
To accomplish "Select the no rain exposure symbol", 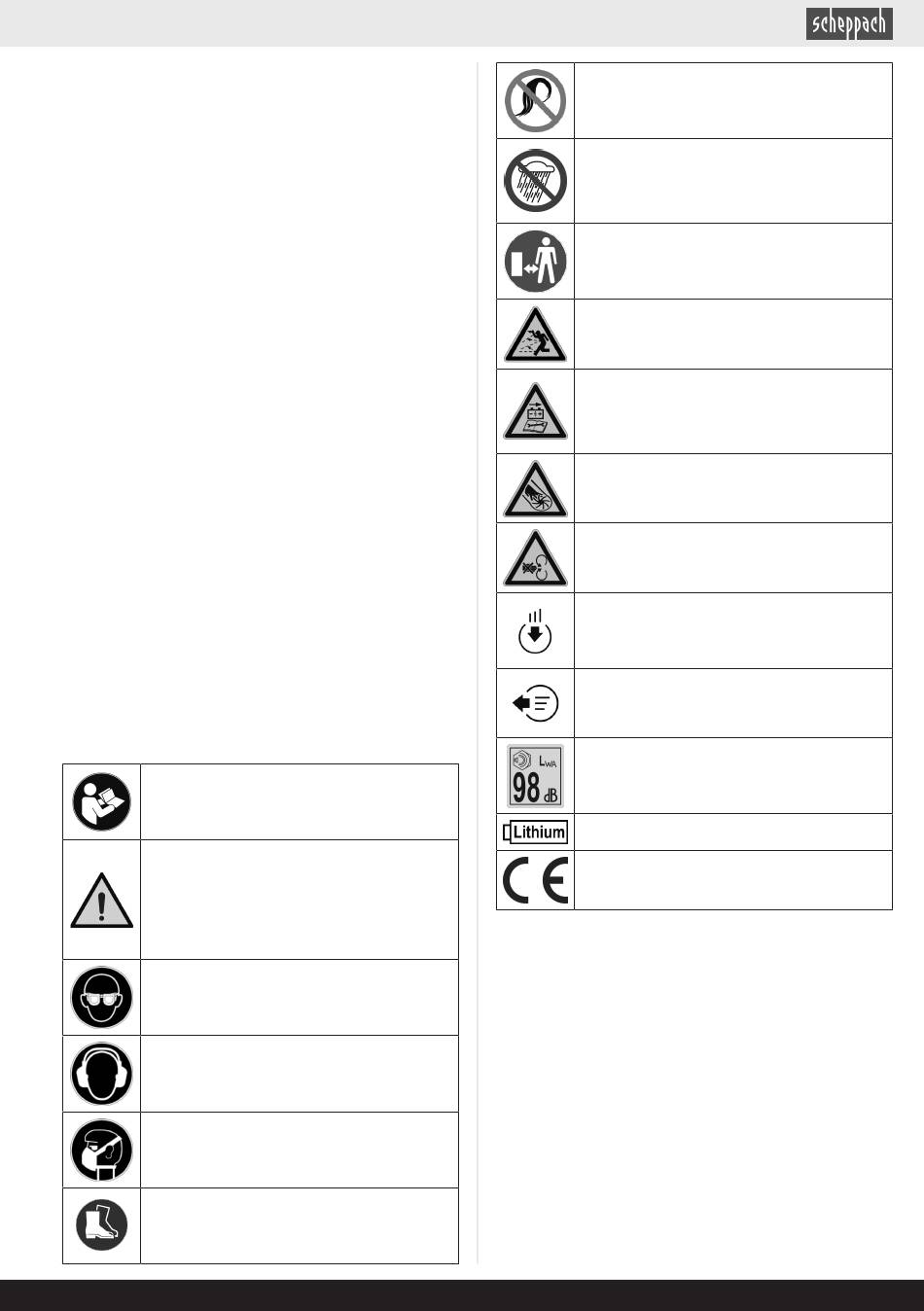I will click(536, 181).
